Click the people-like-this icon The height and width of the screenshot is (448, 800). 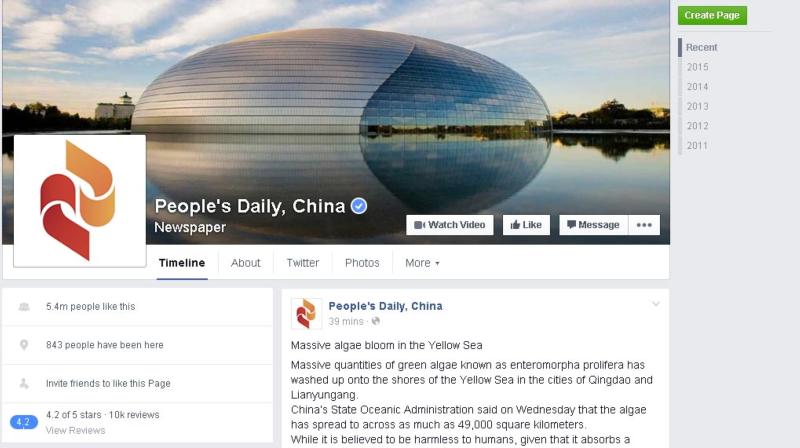point(24,307)
